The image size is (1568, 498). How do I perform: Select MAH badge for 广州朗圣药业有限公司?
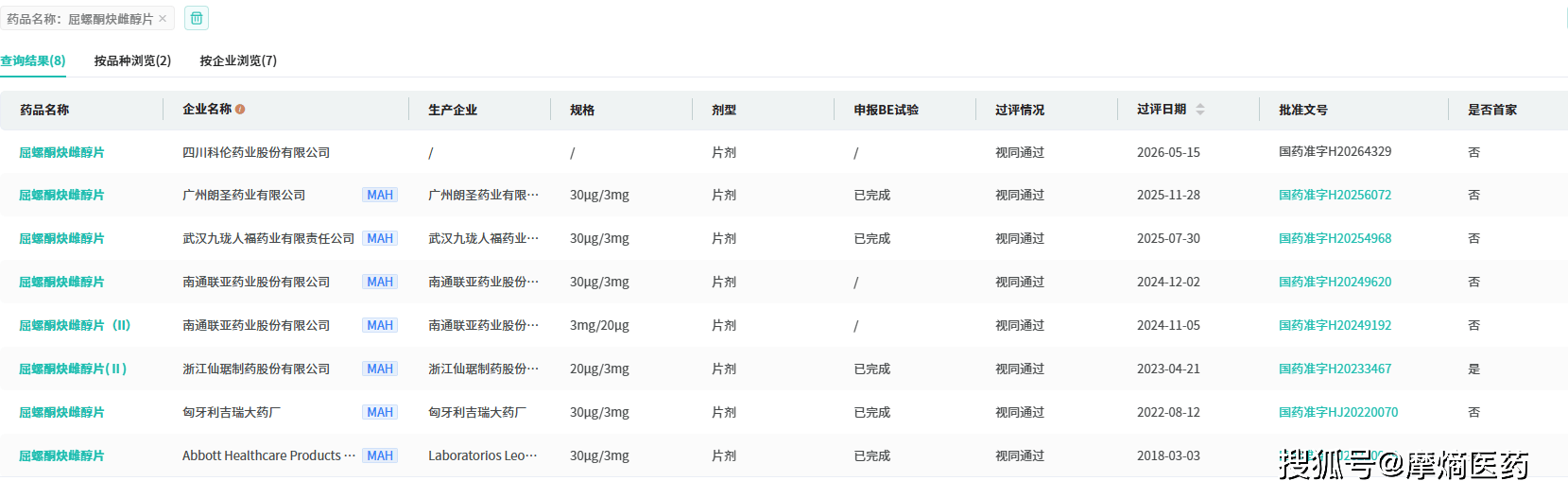click(x=380, y=195)
